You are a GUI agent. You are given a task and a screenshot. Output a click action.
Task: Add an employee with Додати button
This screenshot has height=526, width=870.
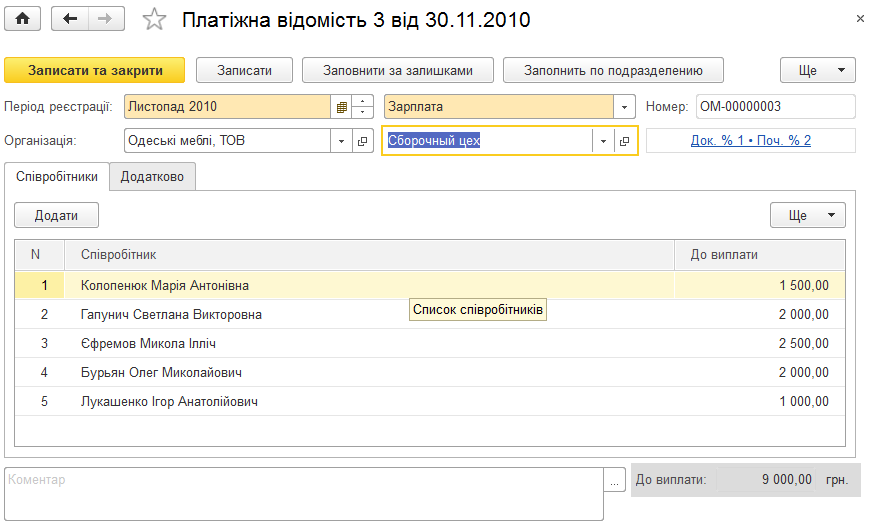click(x=57, y=215)
